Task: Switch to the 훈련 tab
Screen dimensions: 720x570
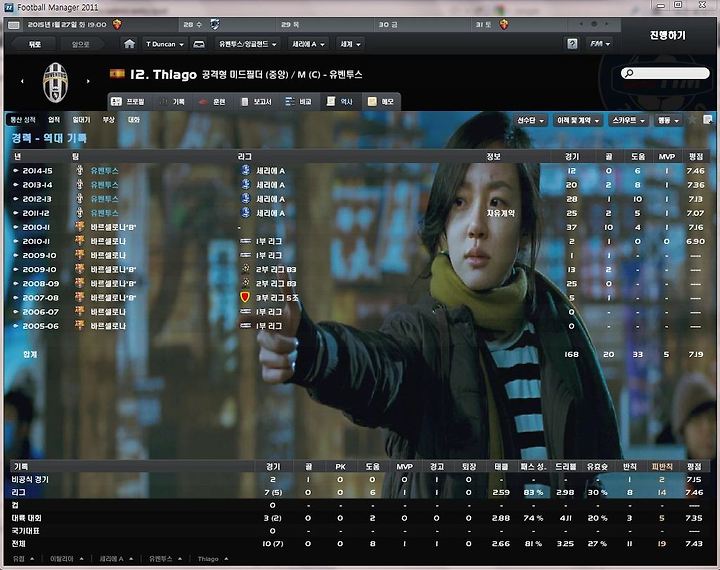Action: click(212, 102)
